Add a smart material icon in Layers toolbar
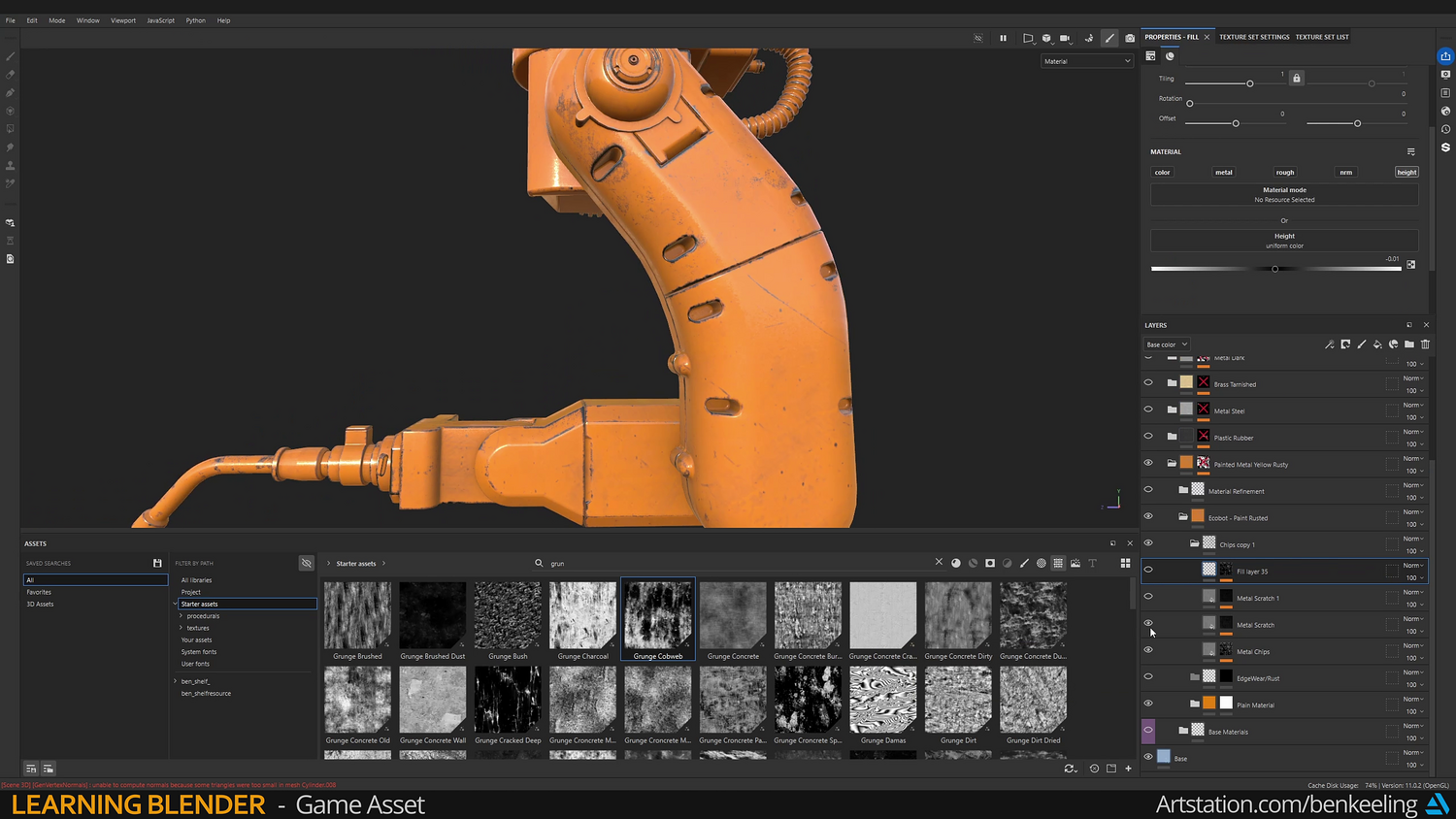Viewport: 1456px width, 819px height. tap(1393, 344)
